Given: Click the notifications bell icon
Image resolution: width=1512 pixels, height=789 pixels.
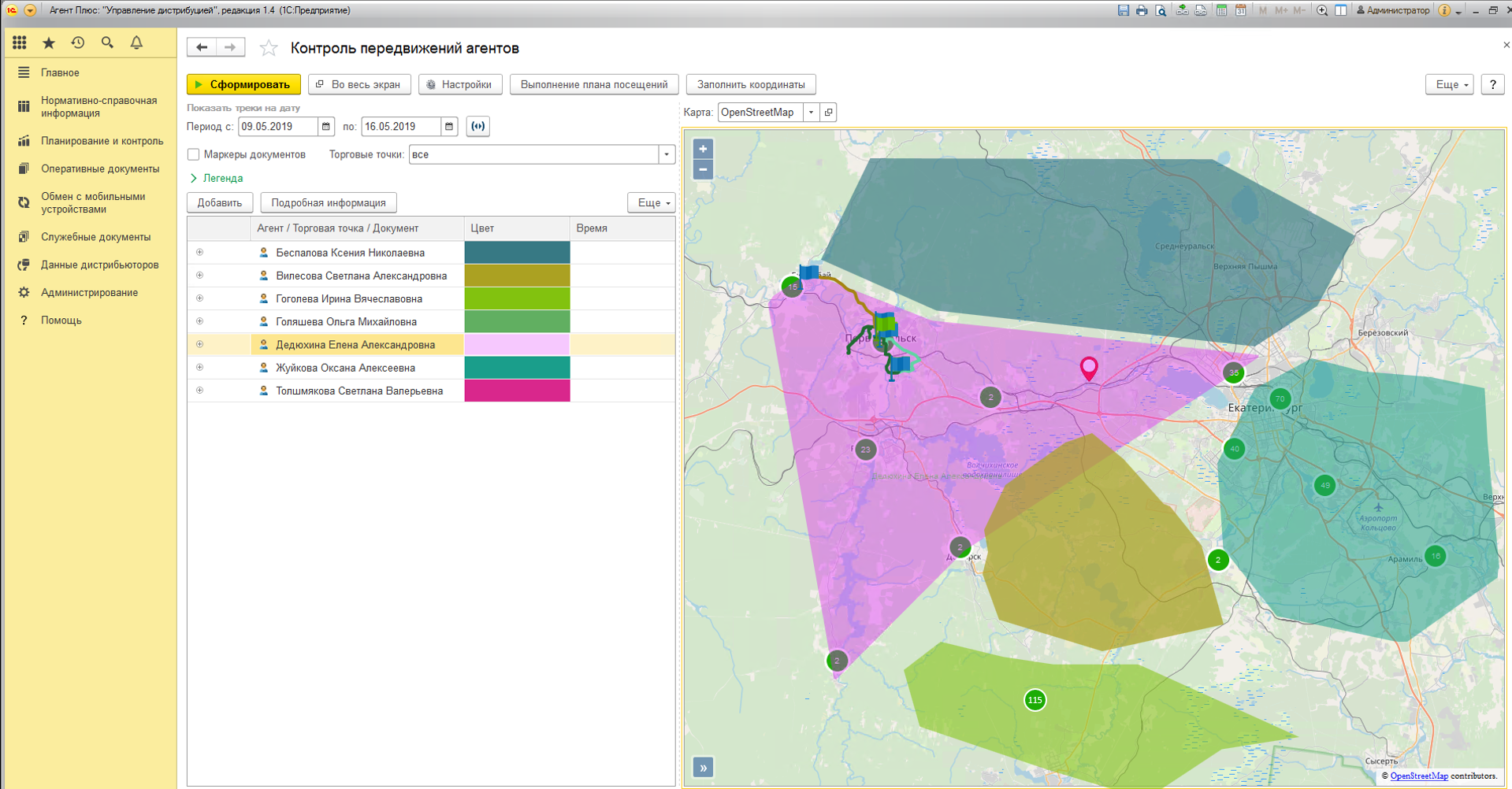Looking at the screenshot, I should click(x=136, y=43).
